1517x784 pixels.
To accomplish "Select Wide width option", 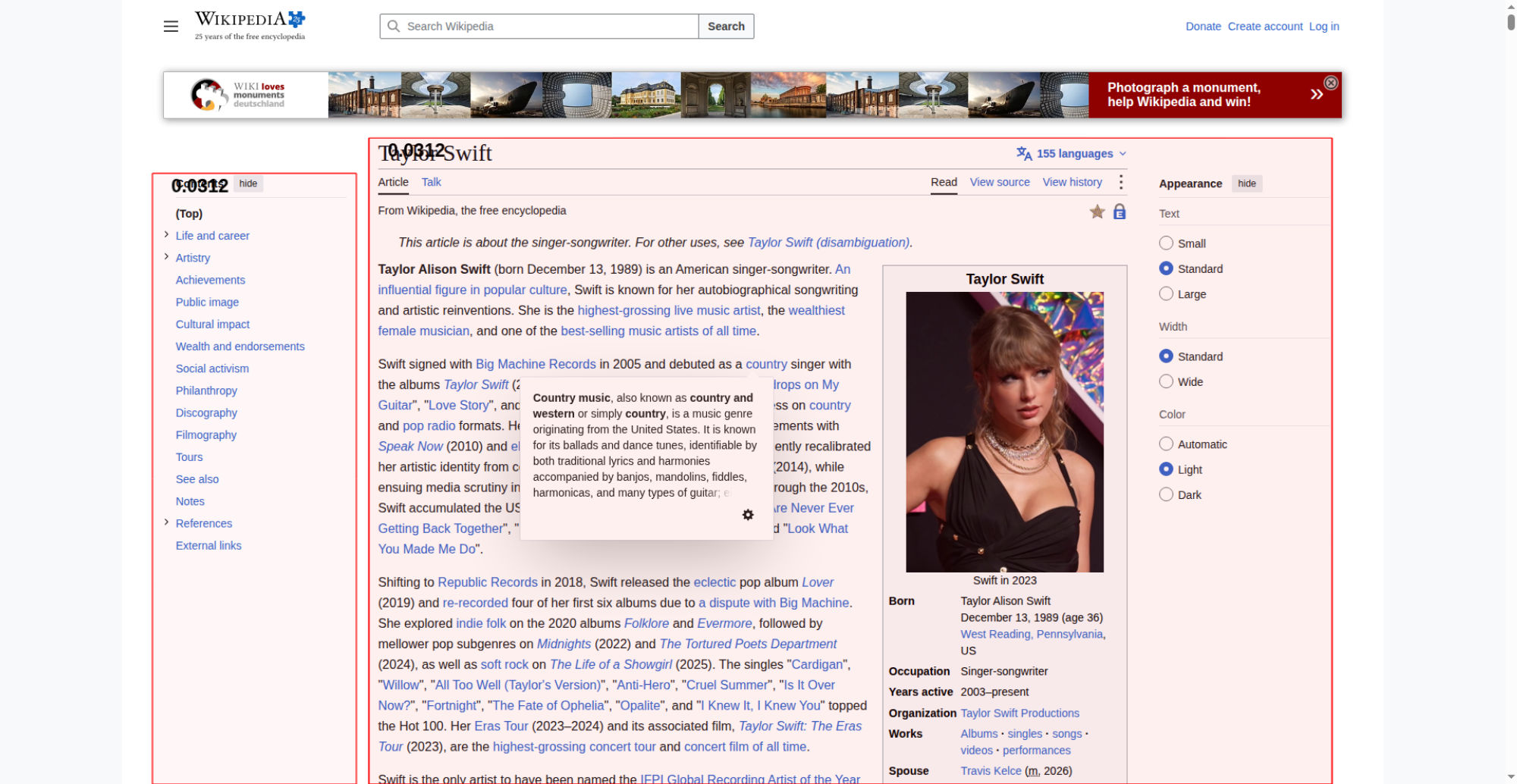I will [1166, 381].
